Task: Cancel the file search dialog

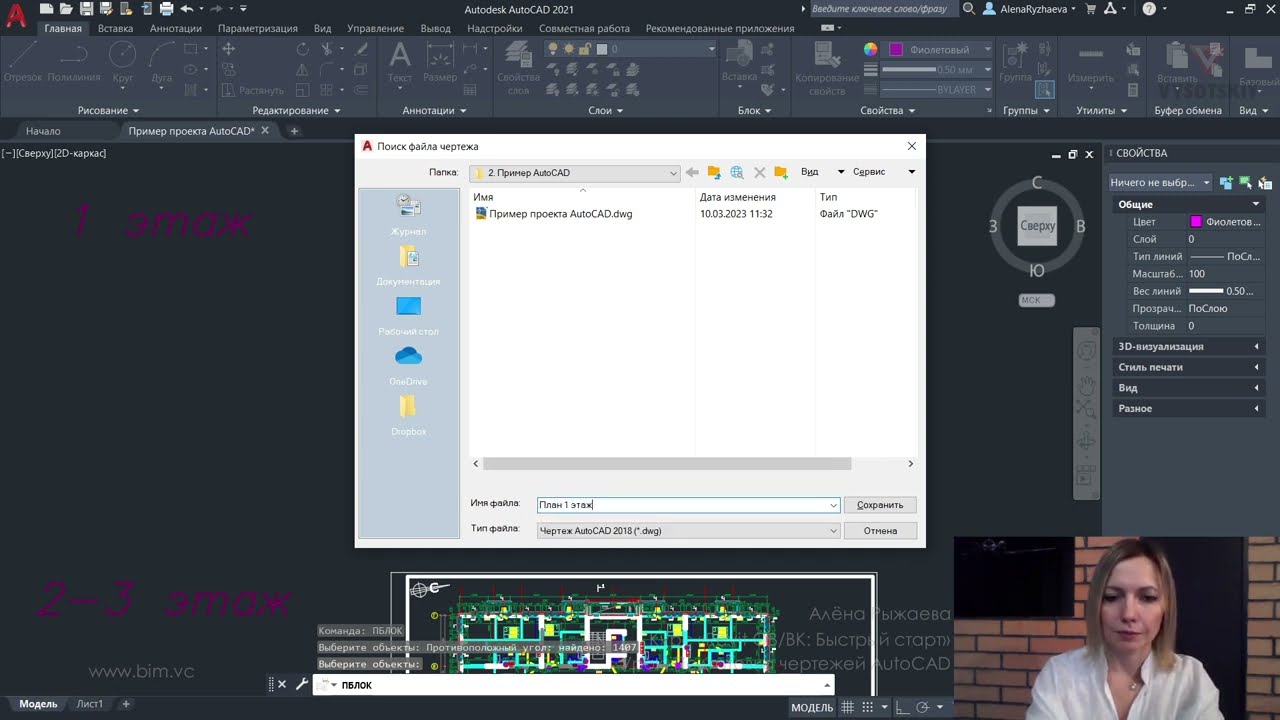Action: pyautogui.click(x=880, y=531)
